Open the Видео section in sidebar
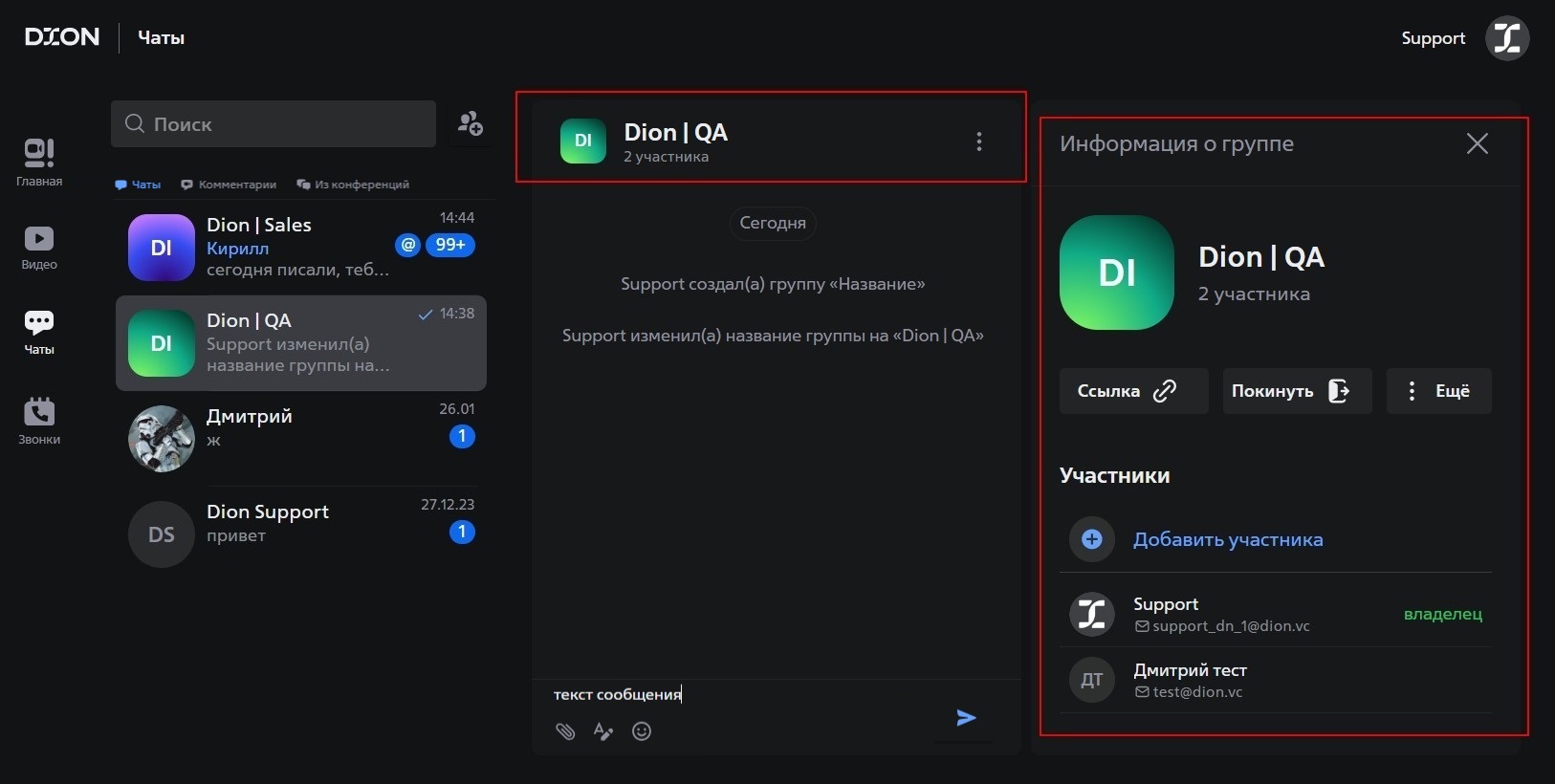Image resolution: width=1555 pixels, height=784 pixels. click(x=39, y=247)
